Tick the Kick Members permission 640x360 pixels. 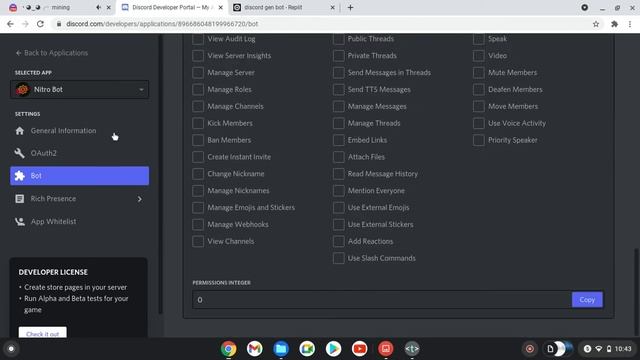pyautogui.click(x=198, y=123)
